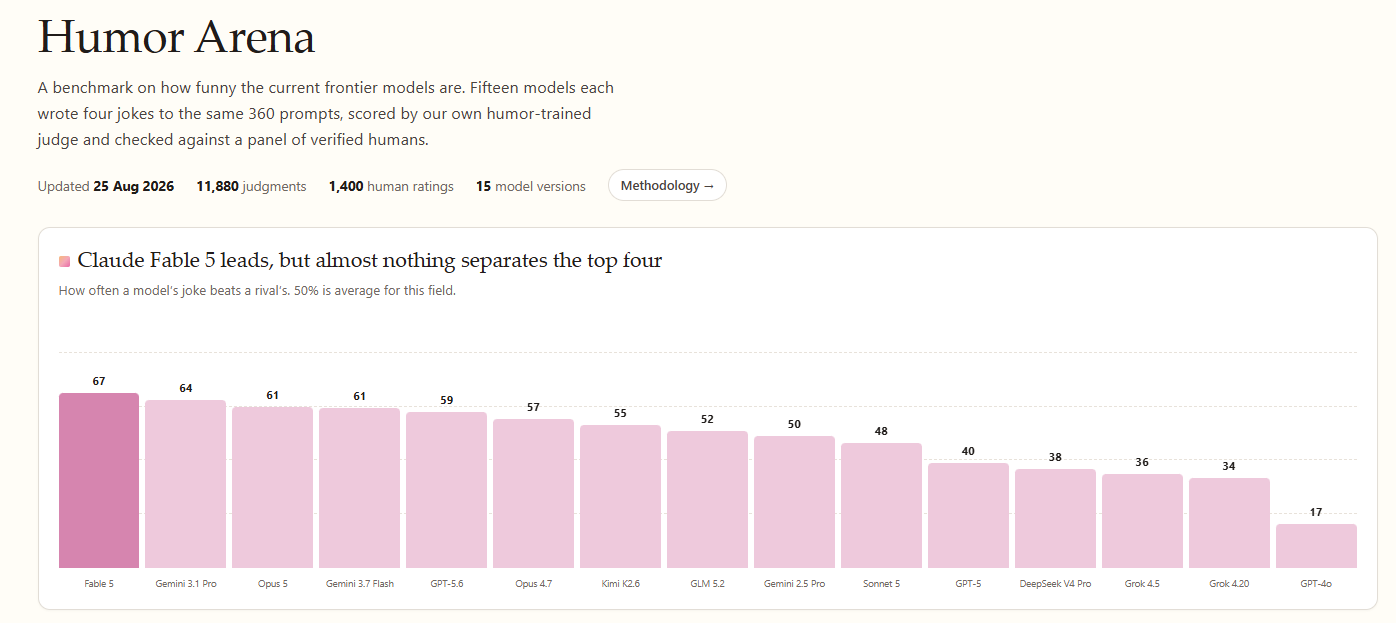Image resolution: width=1396 pixels, height=623 pixels.
Task: Click the '1,400 human ratings' stat
Action: (x=391, y=186)
